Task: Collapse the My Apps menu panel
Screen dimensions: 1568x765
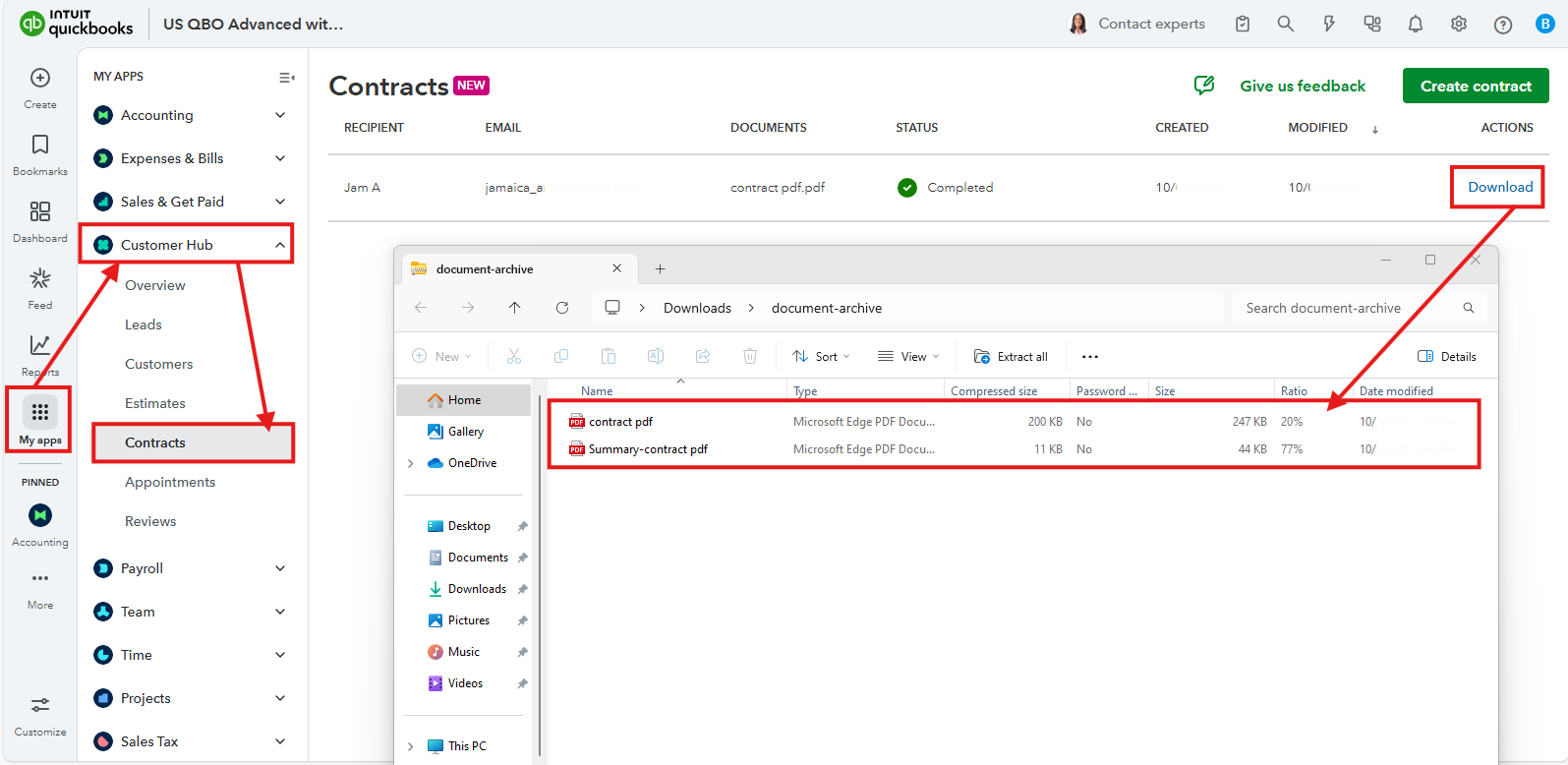Action: (286, 78)
